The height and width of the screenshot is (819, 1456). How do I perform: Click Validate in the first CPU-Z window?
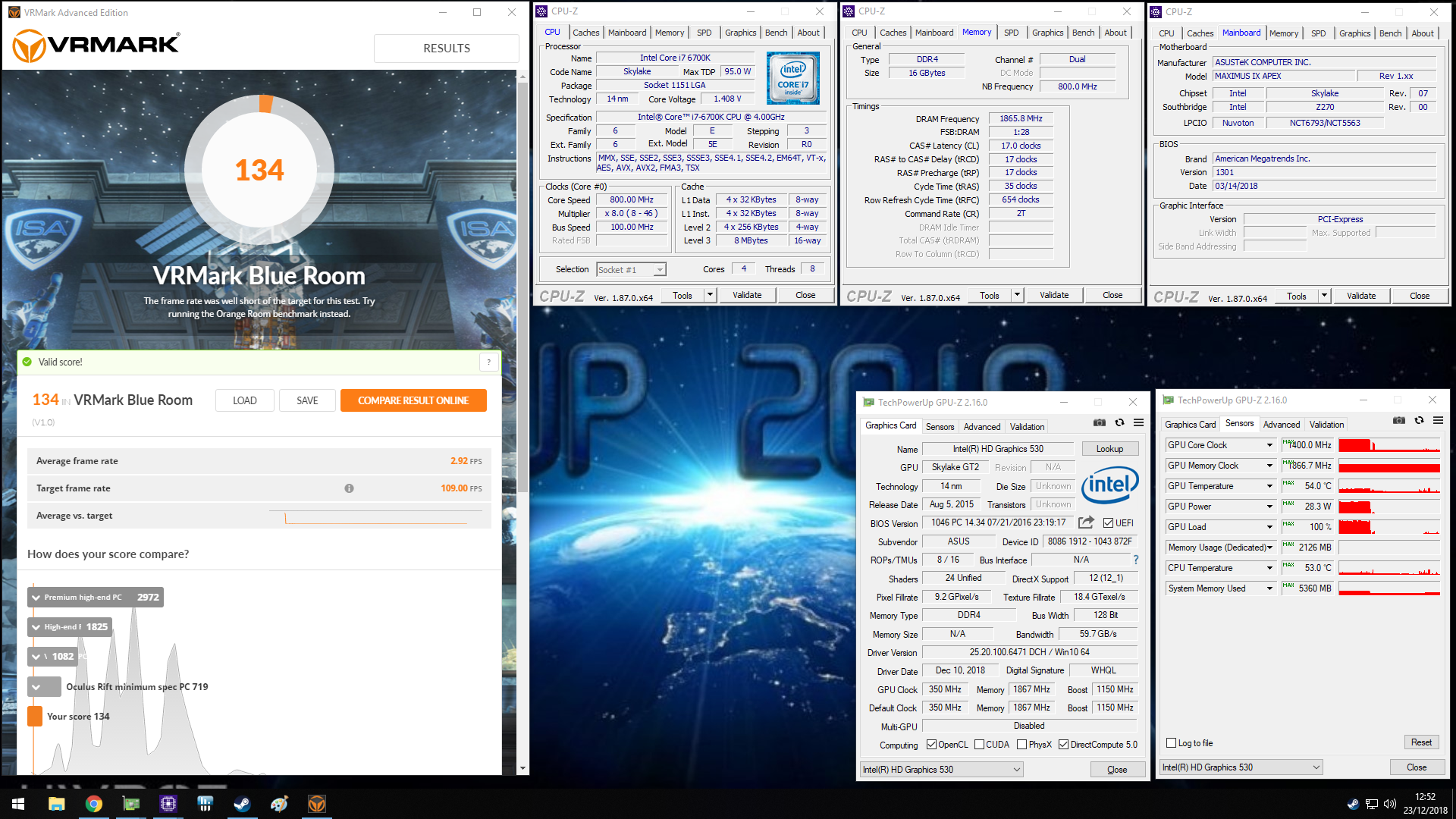click(747, 295)
